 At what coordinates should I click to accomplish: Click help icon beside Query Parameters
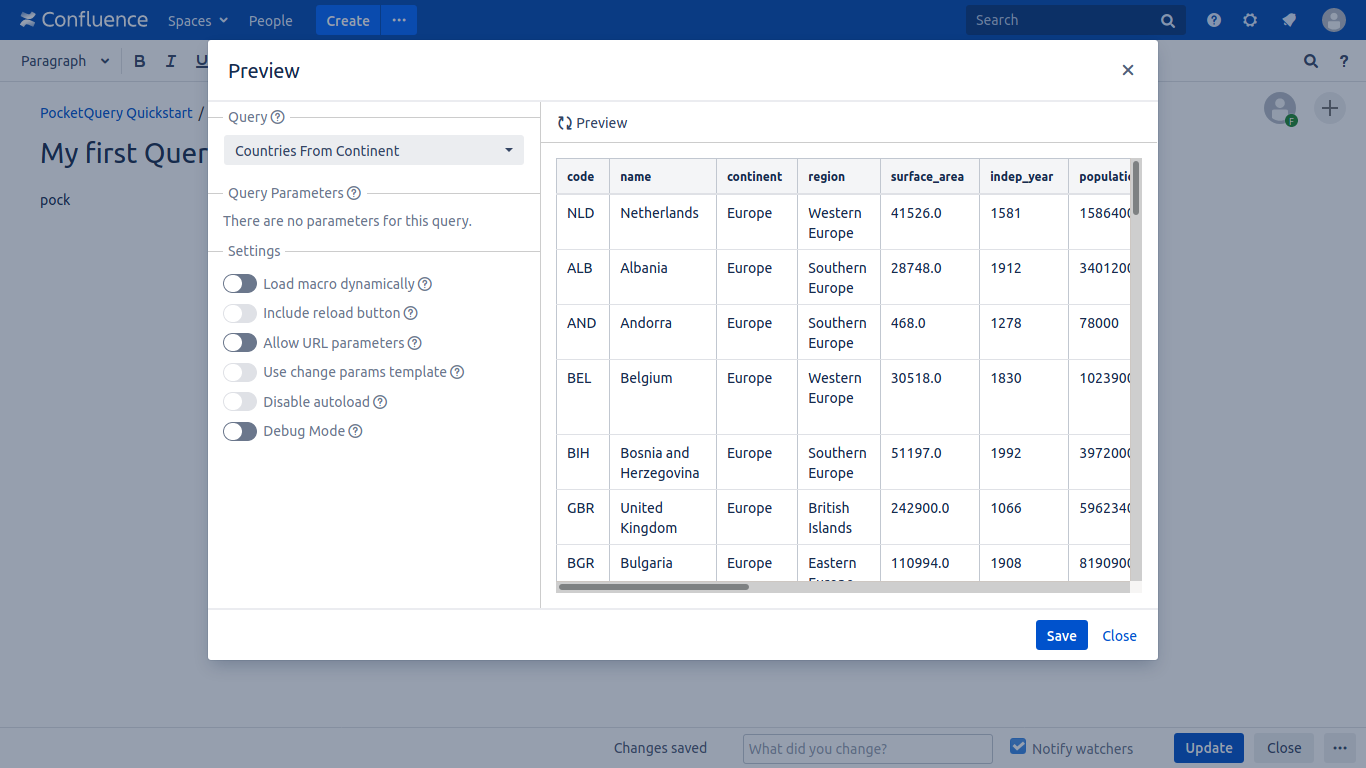(x=354, y=193)
